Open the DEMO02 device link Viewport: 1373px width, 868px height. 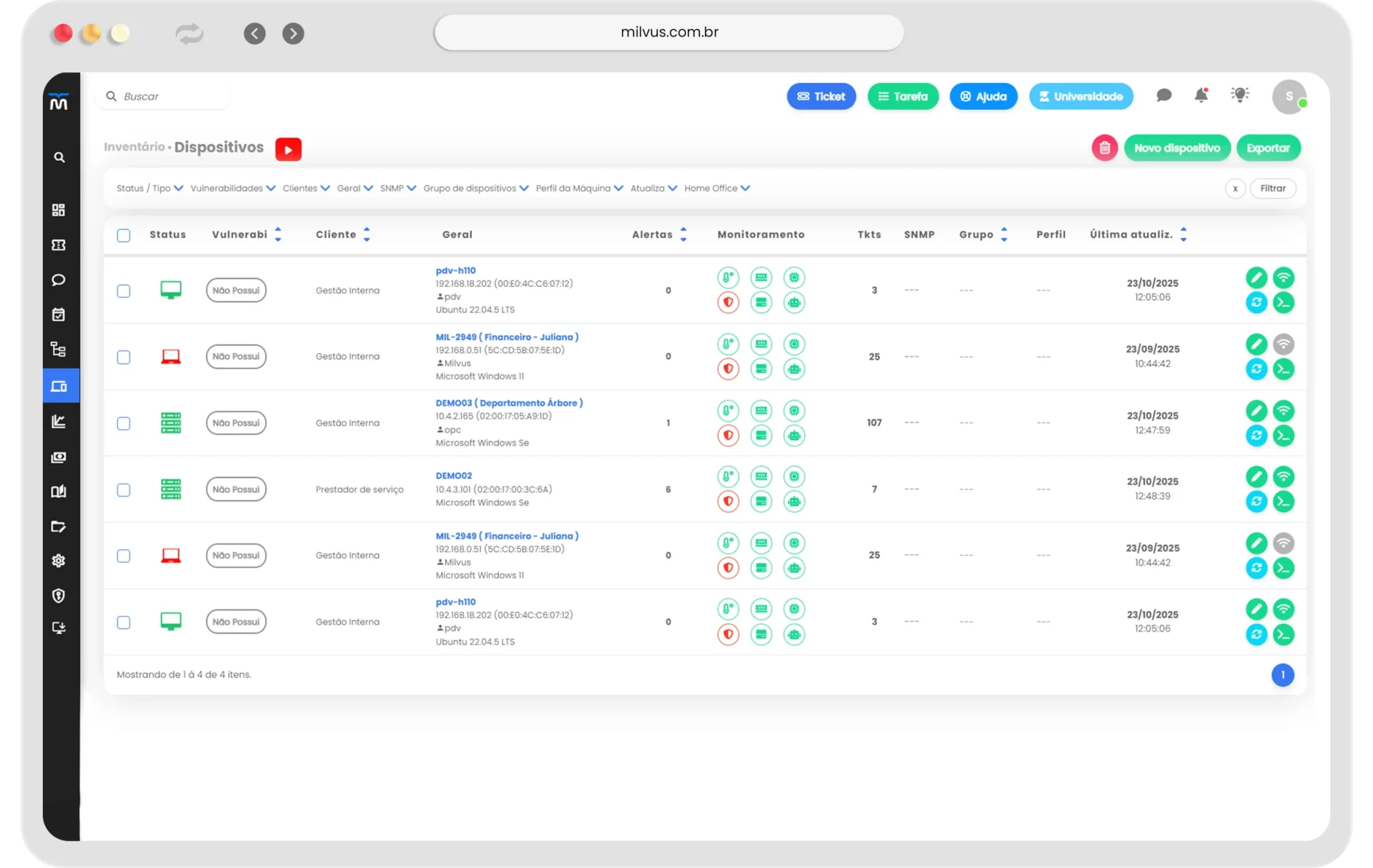(x=454, y=476)
